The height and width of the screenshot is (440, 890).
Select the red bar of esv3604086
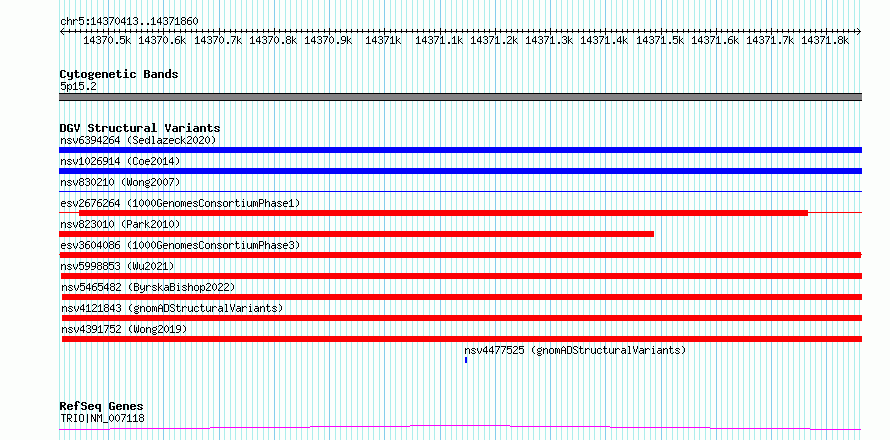tap(460, 255)
